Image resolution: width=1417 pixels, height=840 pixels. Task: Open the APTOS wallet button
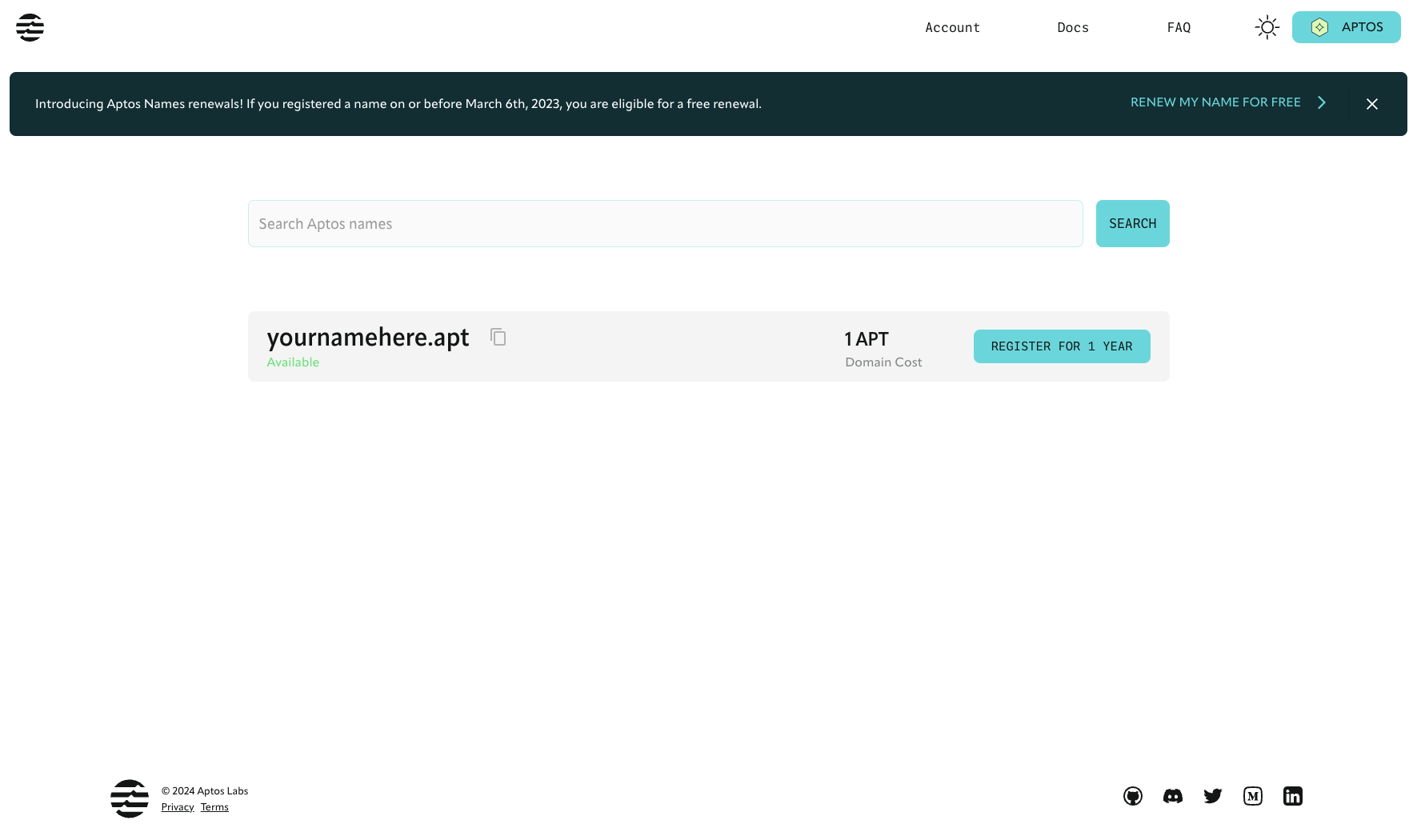pos(1347,27)
